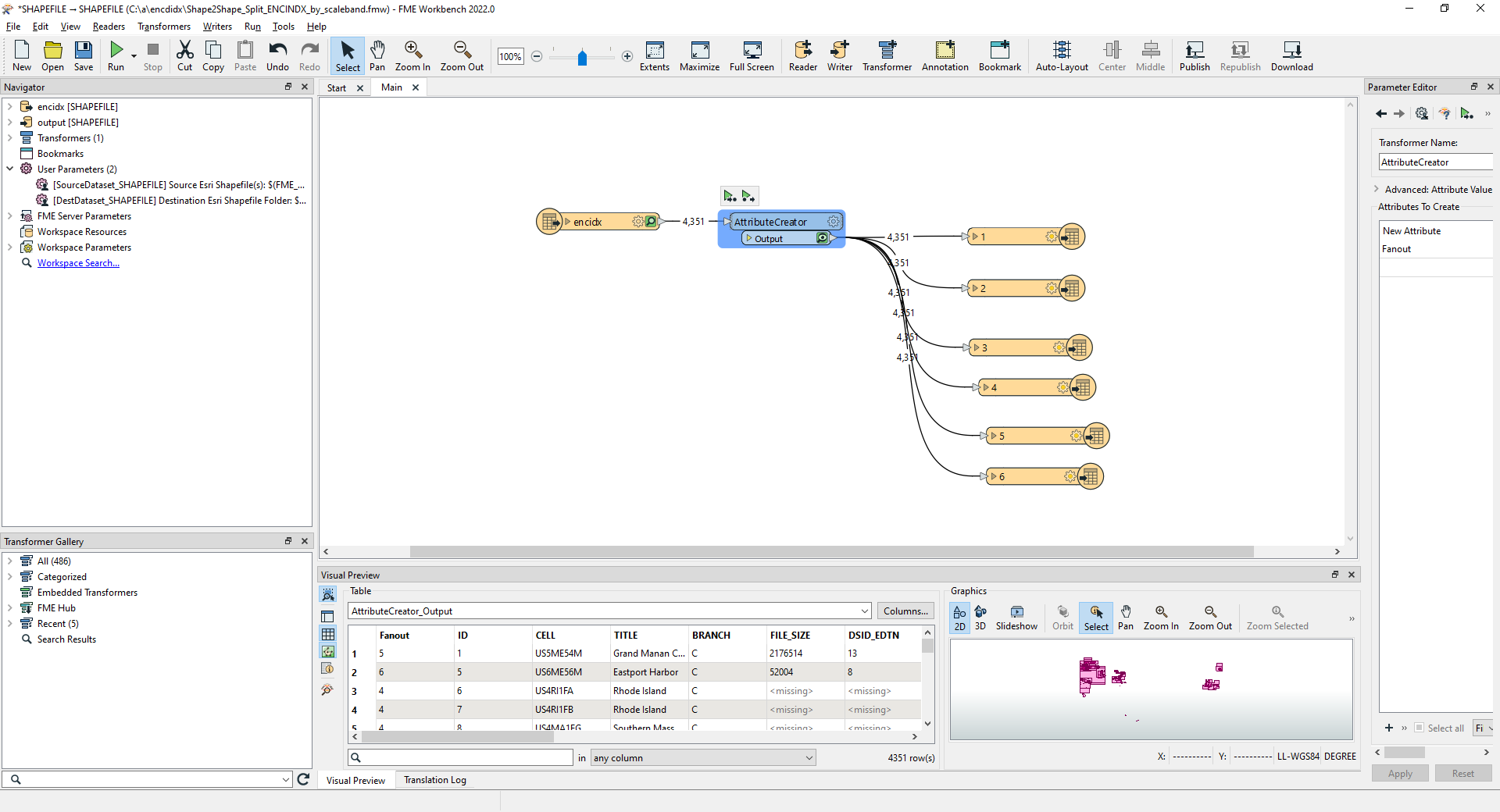
Task: Switch to the Start tab
Action: pyautogui.click(x=337, y=87)
